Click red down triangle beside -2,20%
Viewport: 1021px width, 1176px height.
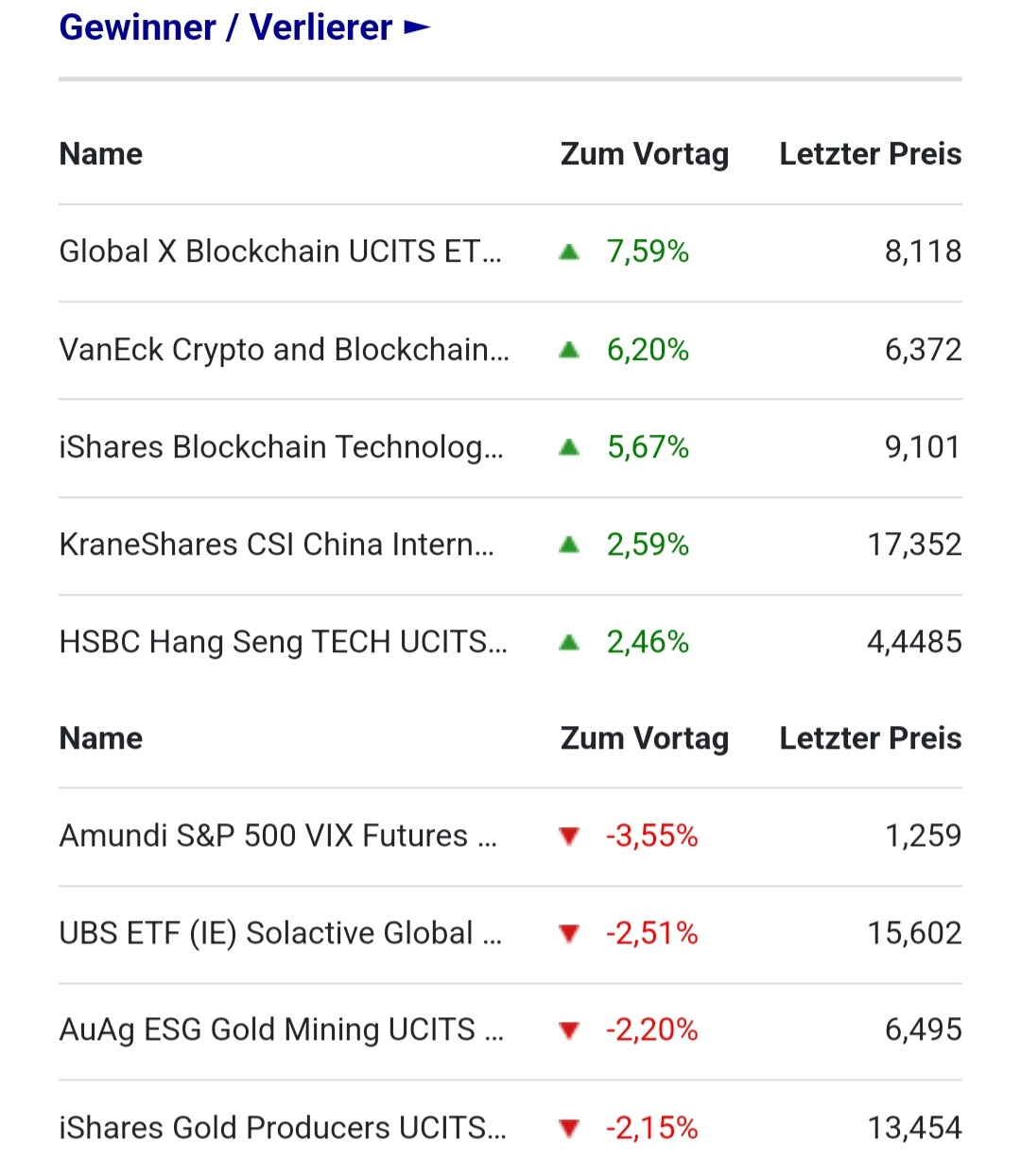click(x=569, y=1030)
